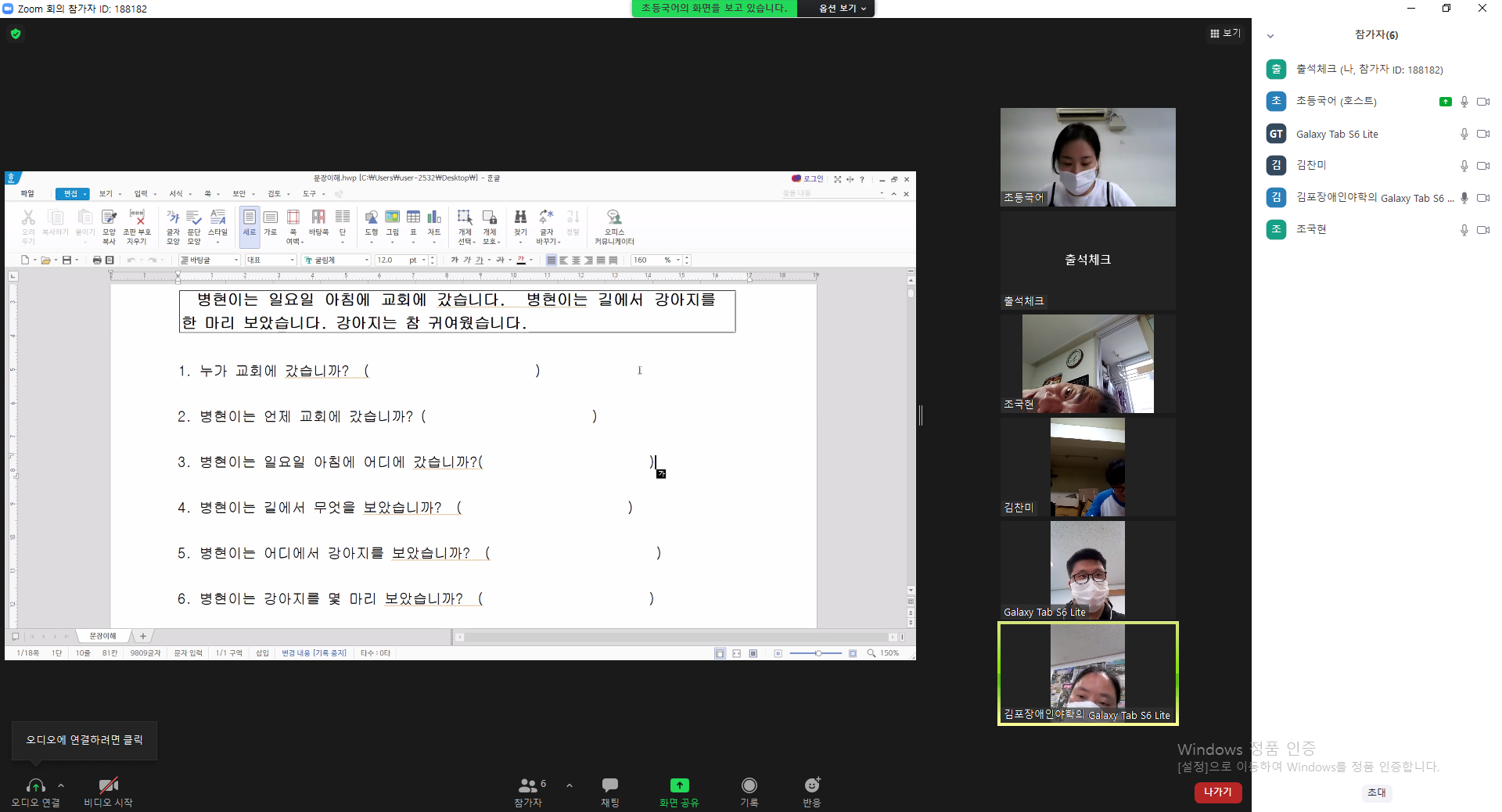1502x812 pixels.
Task: Expand audio options arrow beside 오디오 연결
Action: pos(61,785)
